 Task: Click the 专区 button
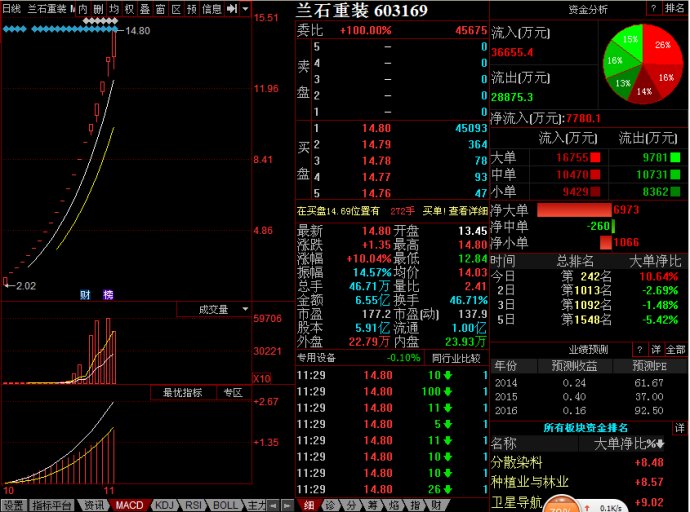tap(233, 392)
